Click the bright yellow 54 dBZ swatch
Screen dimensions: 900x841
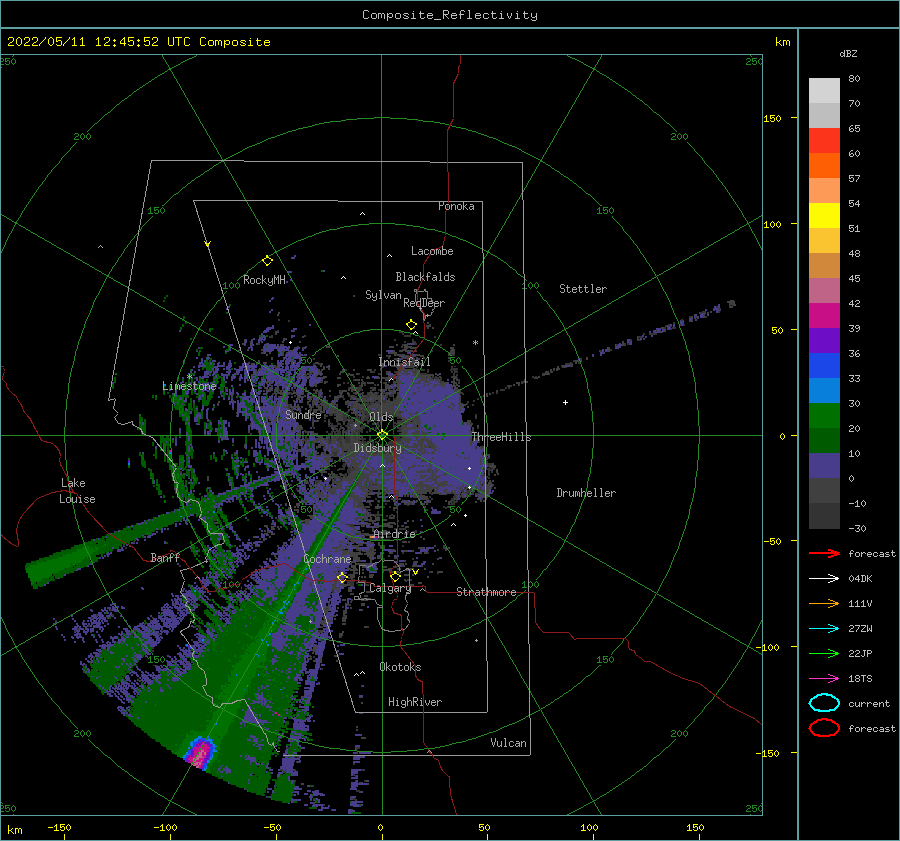click(824, 215)
